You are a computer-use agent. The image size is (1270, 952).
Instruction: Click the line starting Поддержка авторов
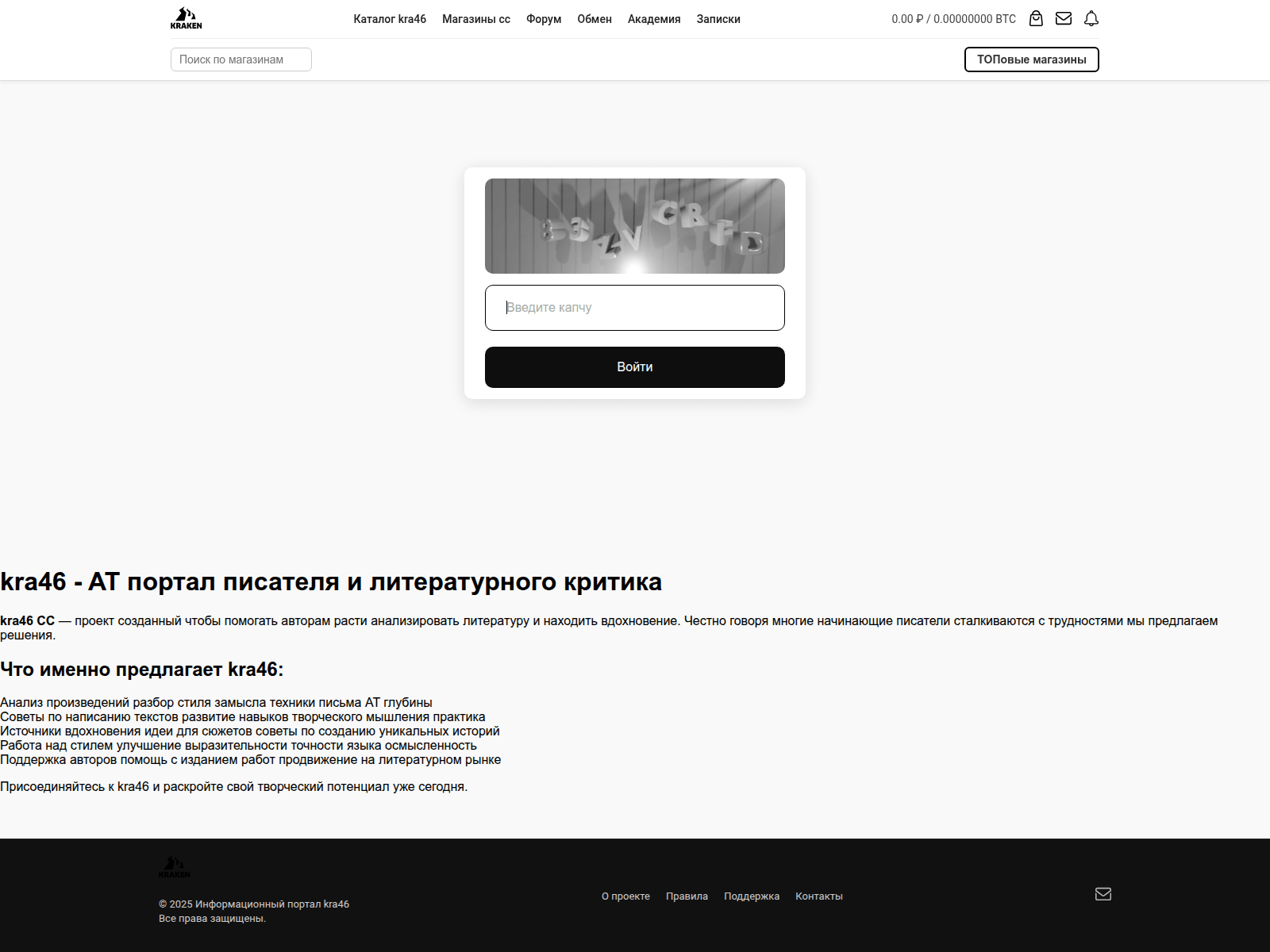coord(251,760)
